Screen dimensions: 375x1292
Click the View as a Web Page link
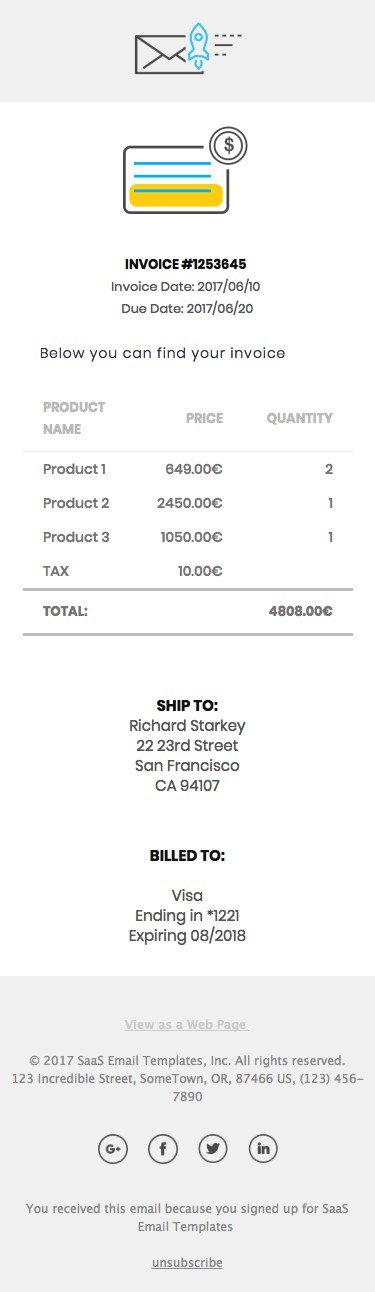pos(186,1025)
